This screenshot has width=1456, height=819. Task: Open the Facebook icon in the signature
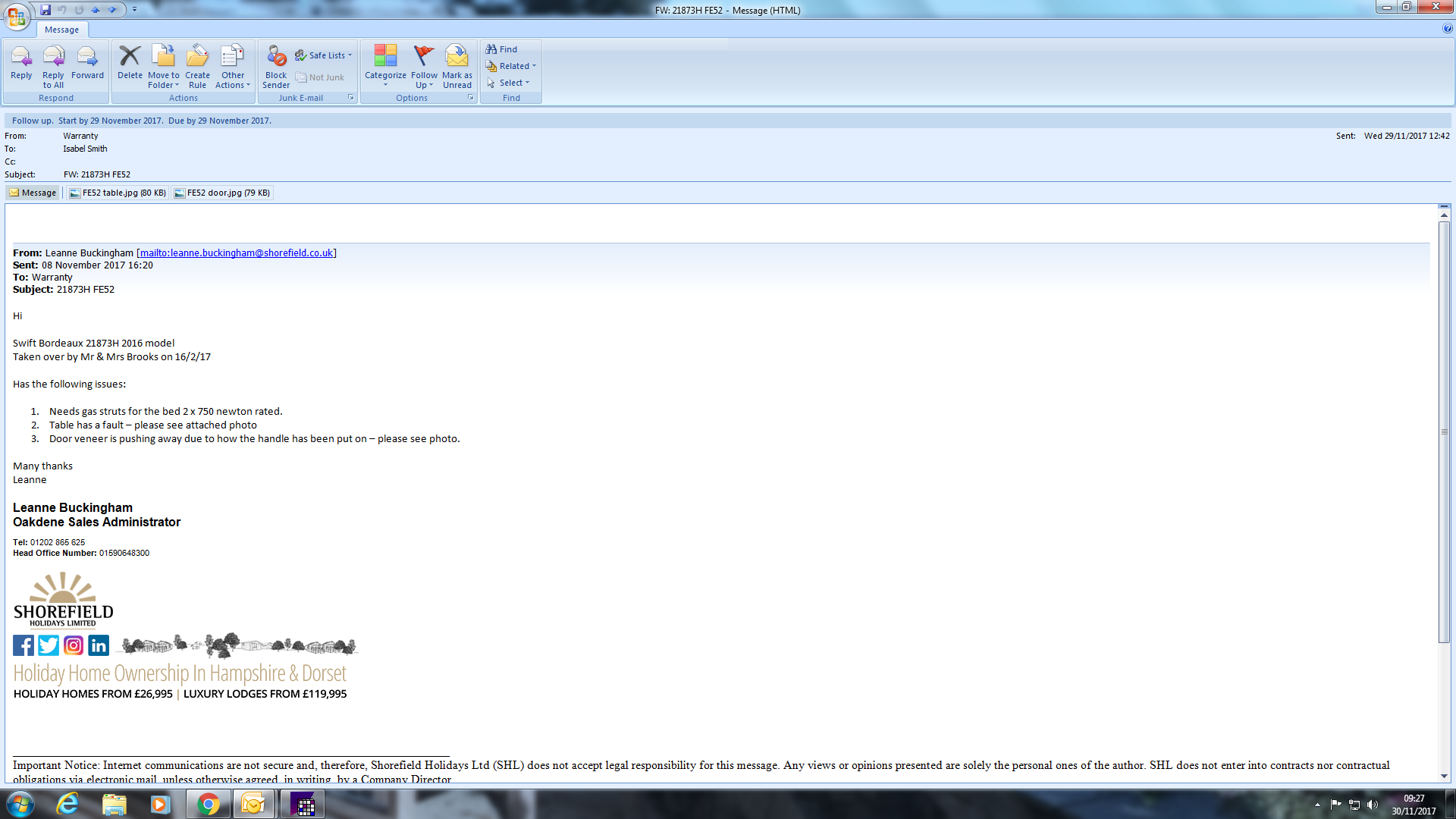click(24, 645)
